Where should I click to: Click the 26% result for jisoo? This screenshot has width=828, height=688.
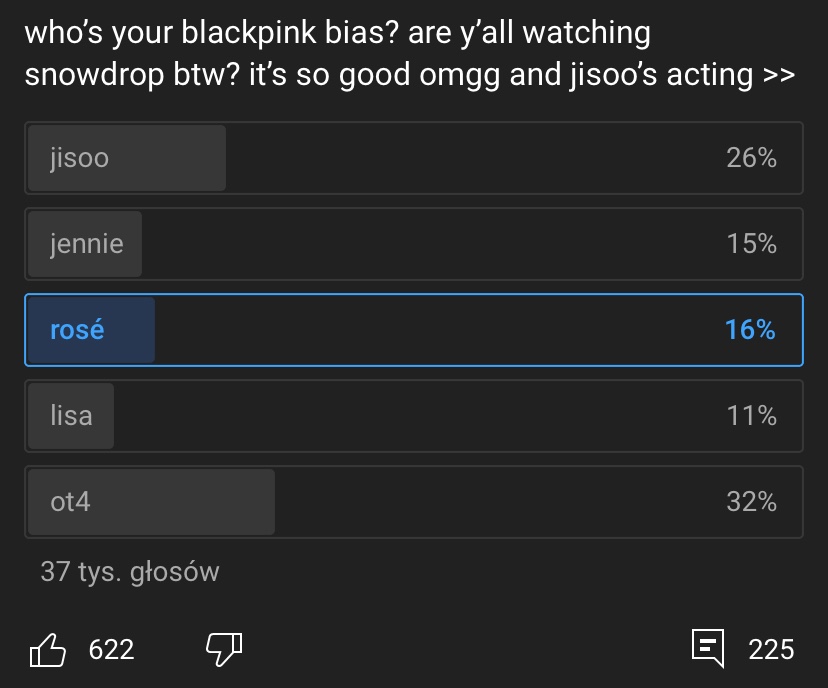pos(751,158)
